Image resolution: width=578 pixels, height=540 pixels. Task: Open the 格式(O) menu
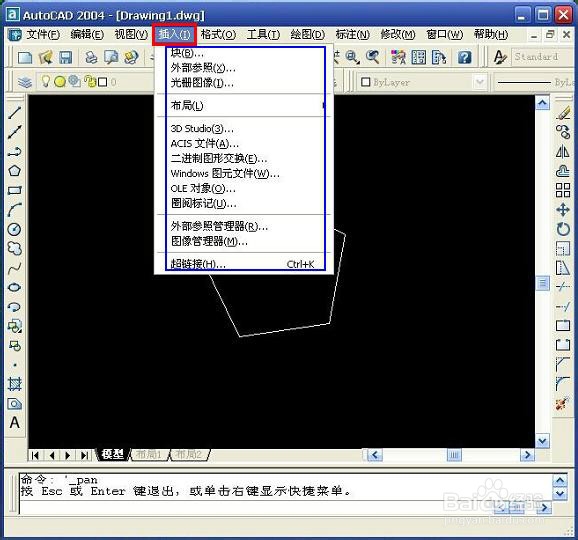point(218,35)
